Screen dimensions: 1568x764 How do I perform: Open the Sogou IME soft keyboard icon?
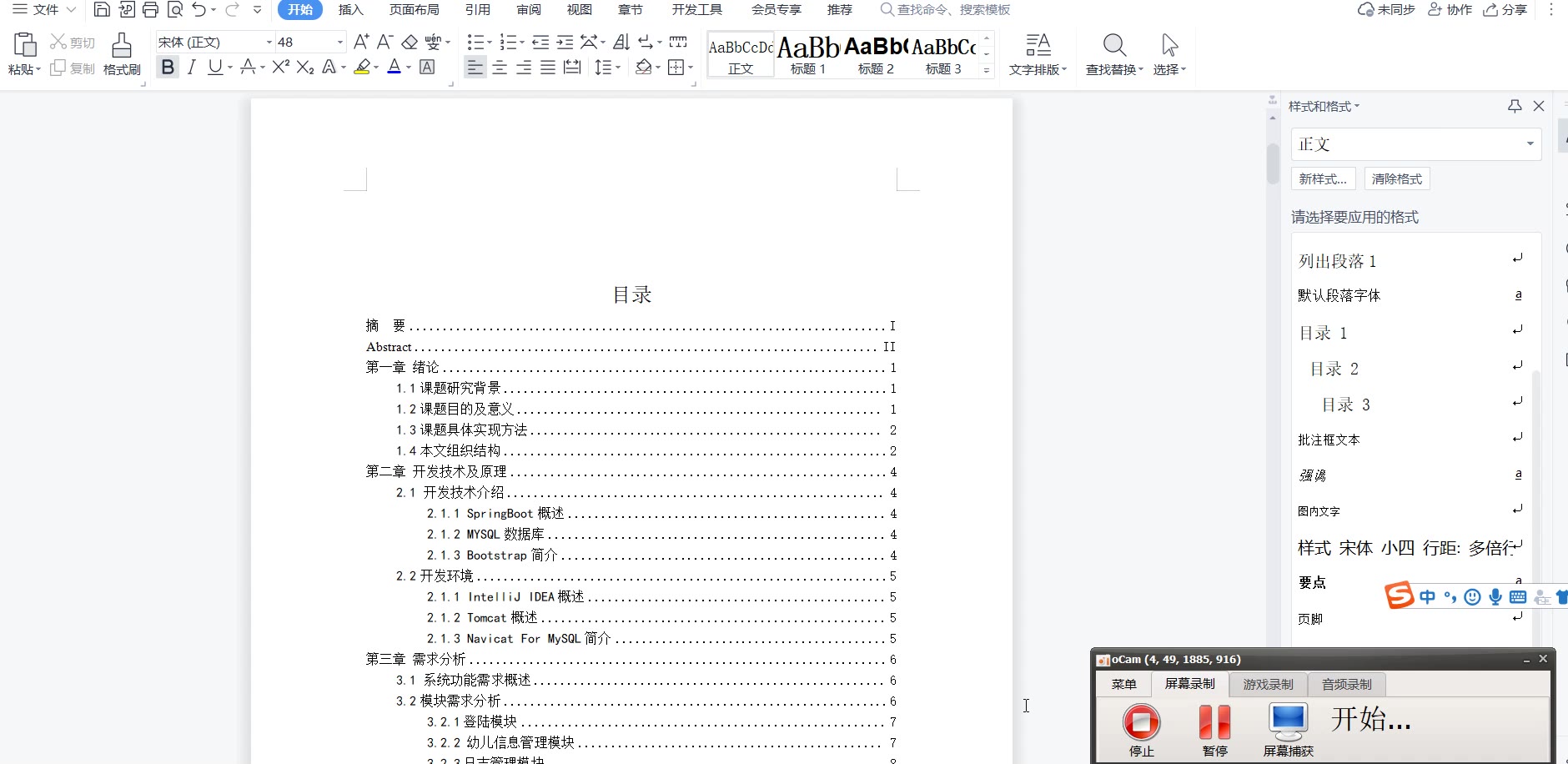click(x=1518, y=596)
